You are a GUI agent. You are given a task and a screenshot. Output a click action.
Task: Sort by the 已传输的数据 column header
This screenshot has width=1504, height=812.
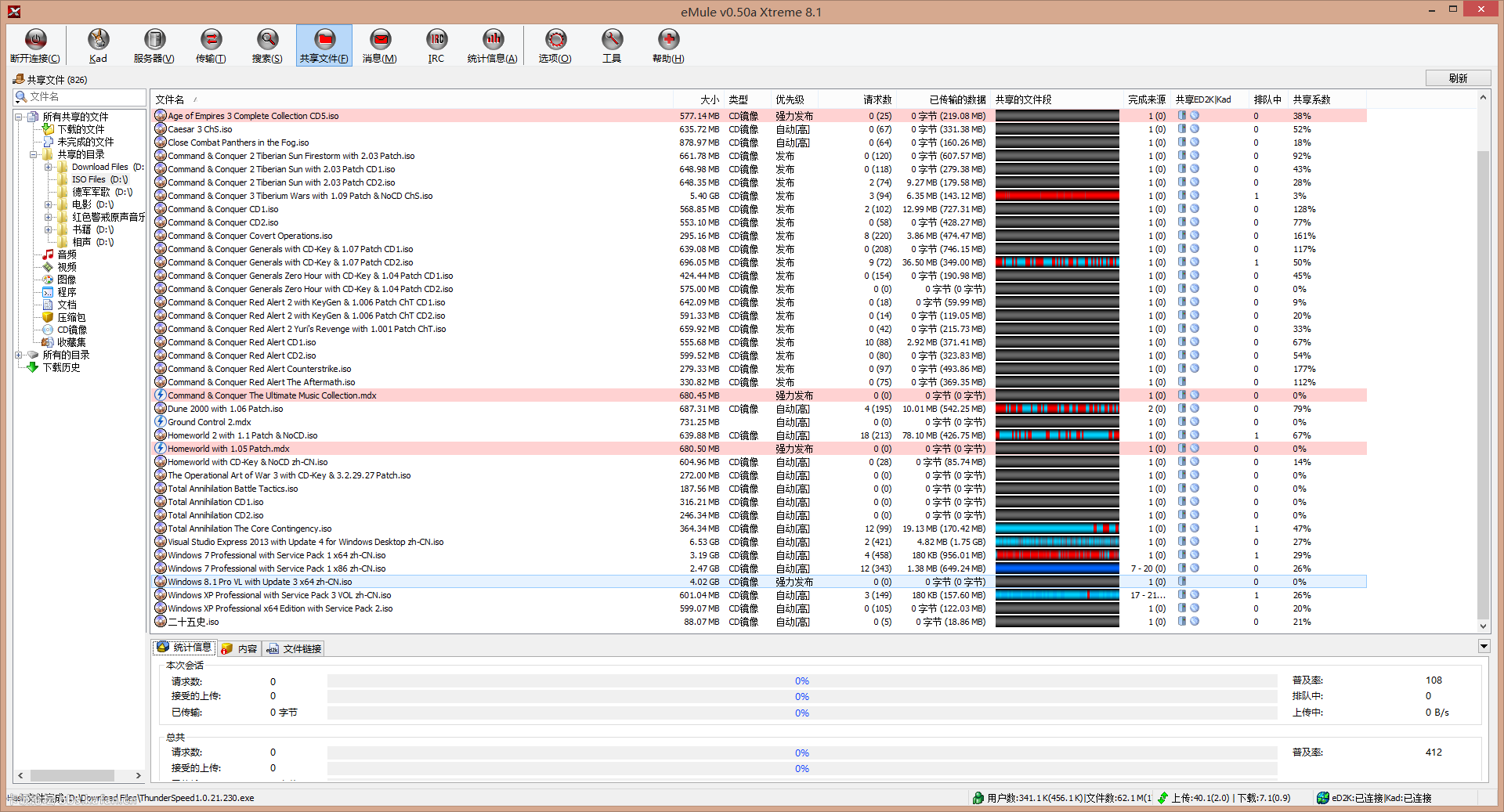coord(944,99)
